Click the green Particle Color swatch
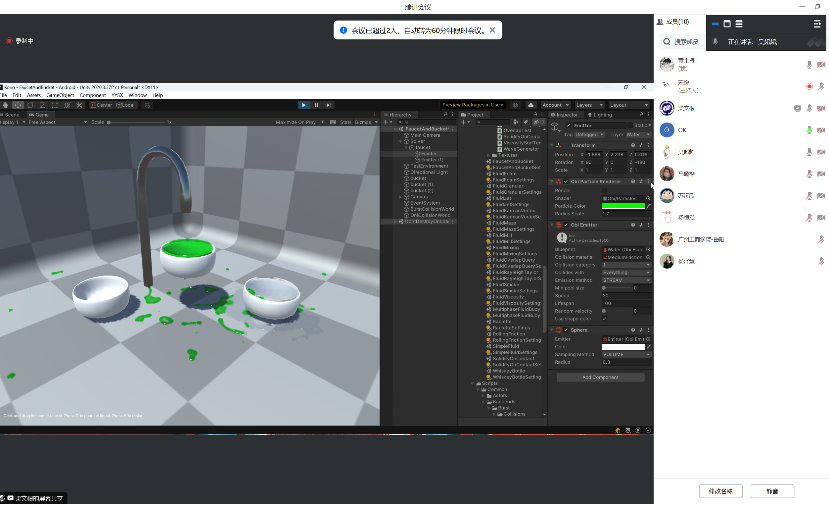Screen dimensions: 829x505 (622, 206)
